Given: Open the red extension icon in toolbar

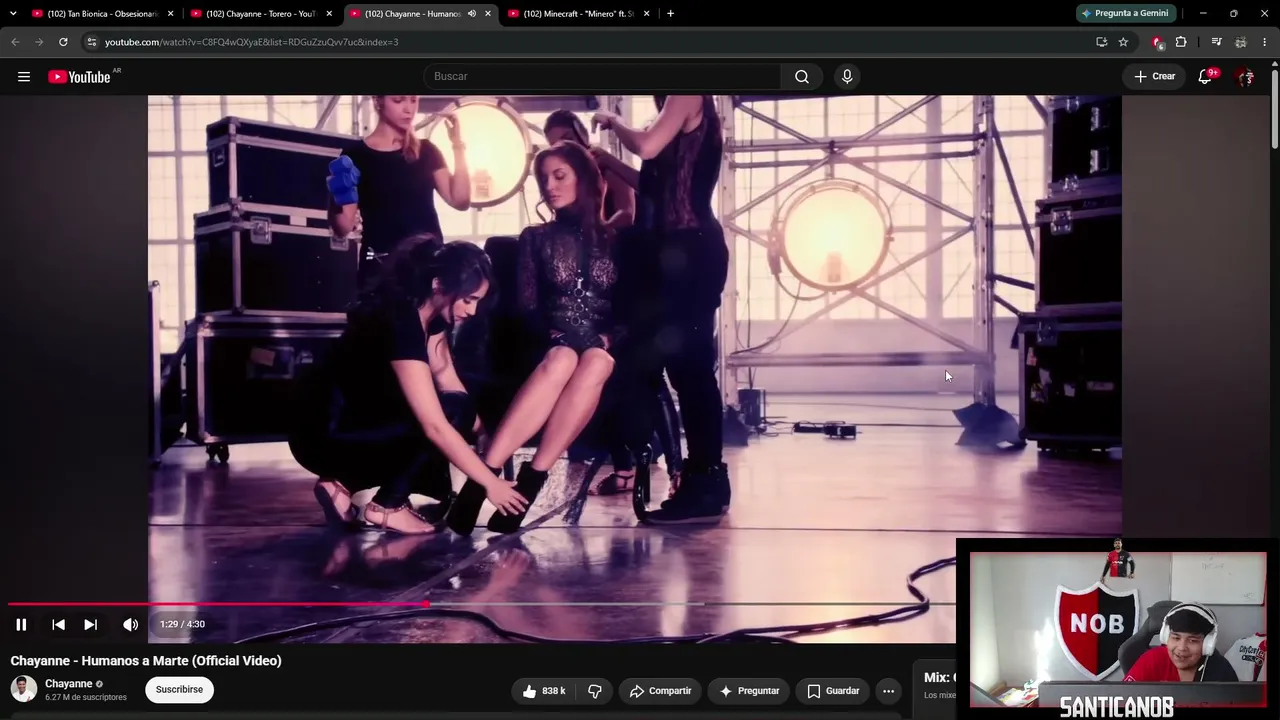Looking at the screenshot, I should coord(1157,42).
